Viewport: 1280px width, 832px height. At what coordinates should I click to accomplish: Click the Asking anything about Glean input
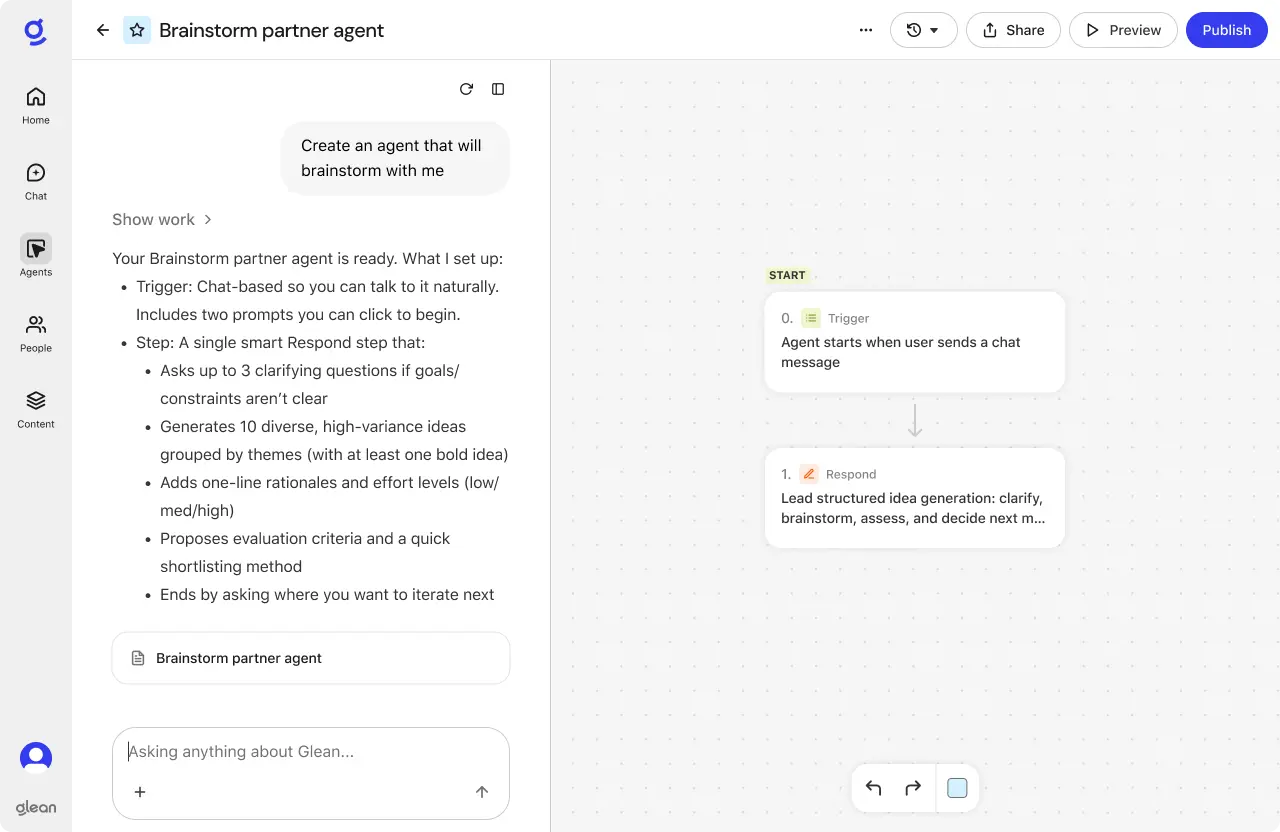[311, 752]
